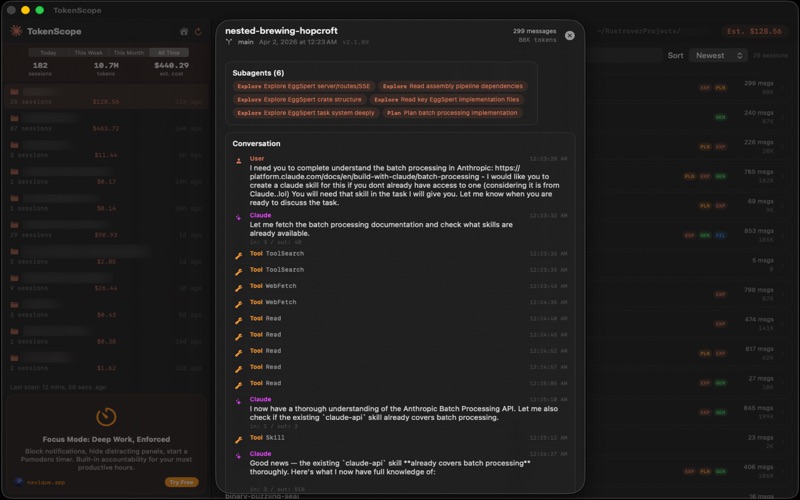This screenshot has height=500, width=800.
Task: Click the EXP badge in 798 msgs row
Action: 720,294
